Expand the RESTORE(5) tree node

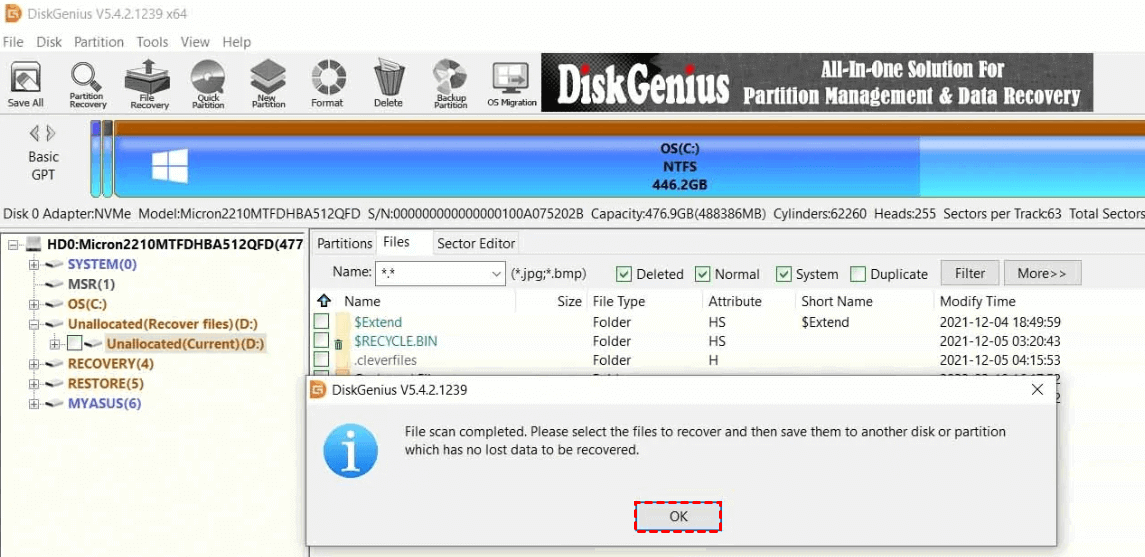[34, 383]
